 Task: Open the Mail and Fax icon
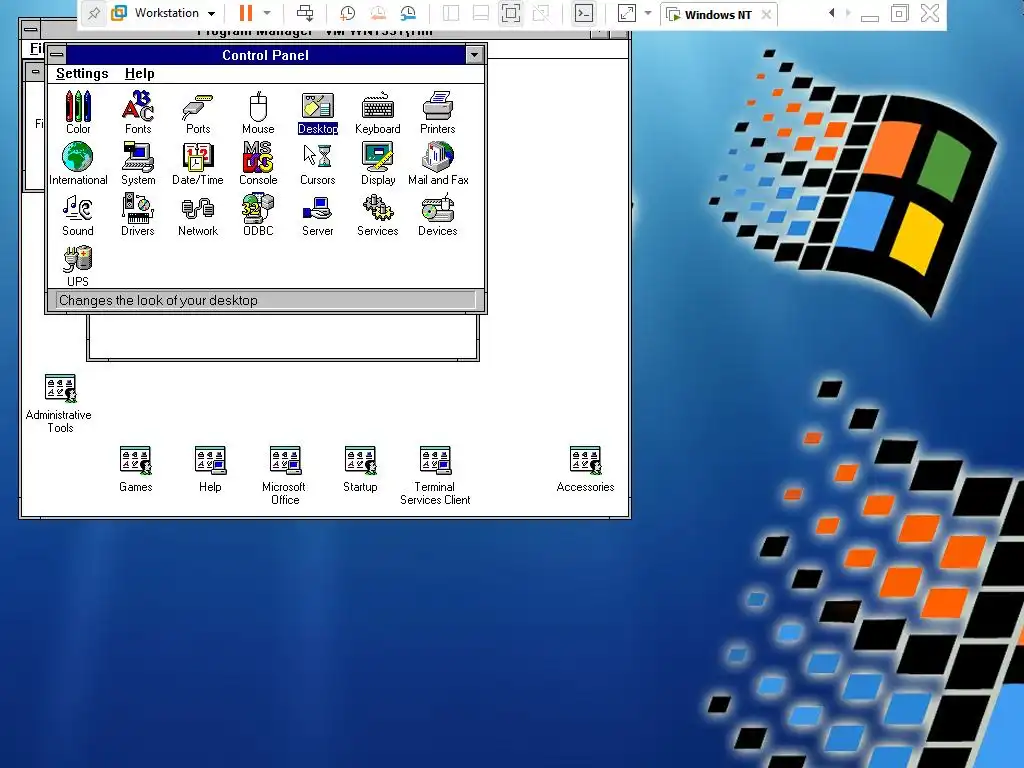[438, 163]
